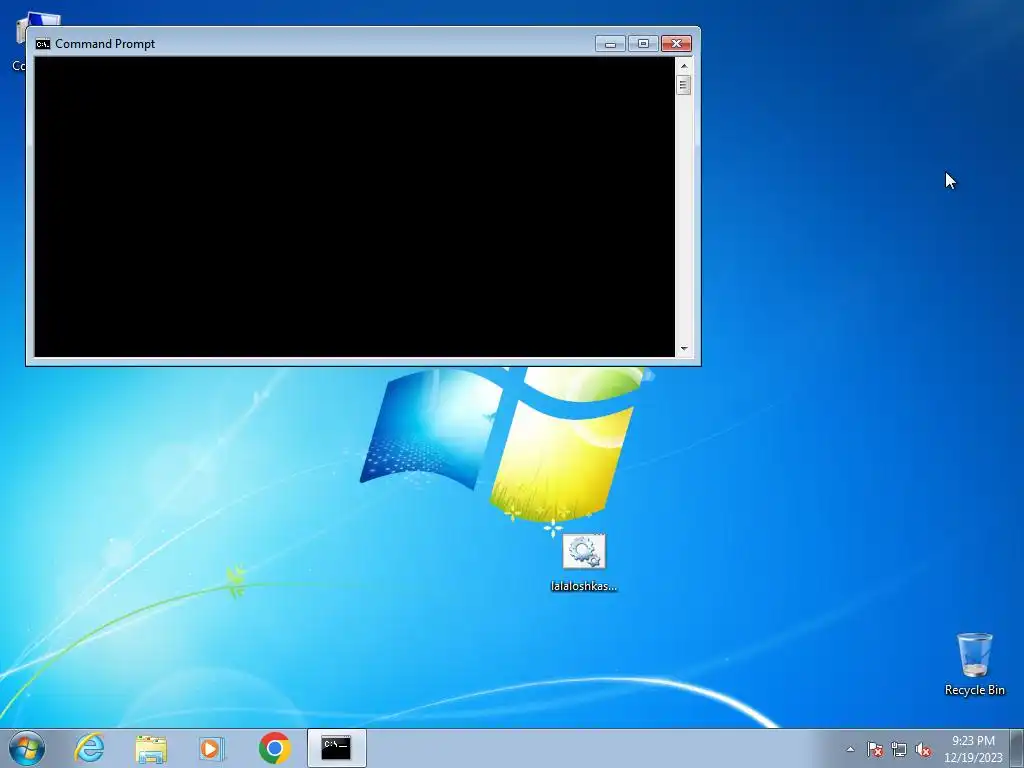Select the Command Prompt taskbar button
1024x768 pixels.
click(x=337, y=748)
